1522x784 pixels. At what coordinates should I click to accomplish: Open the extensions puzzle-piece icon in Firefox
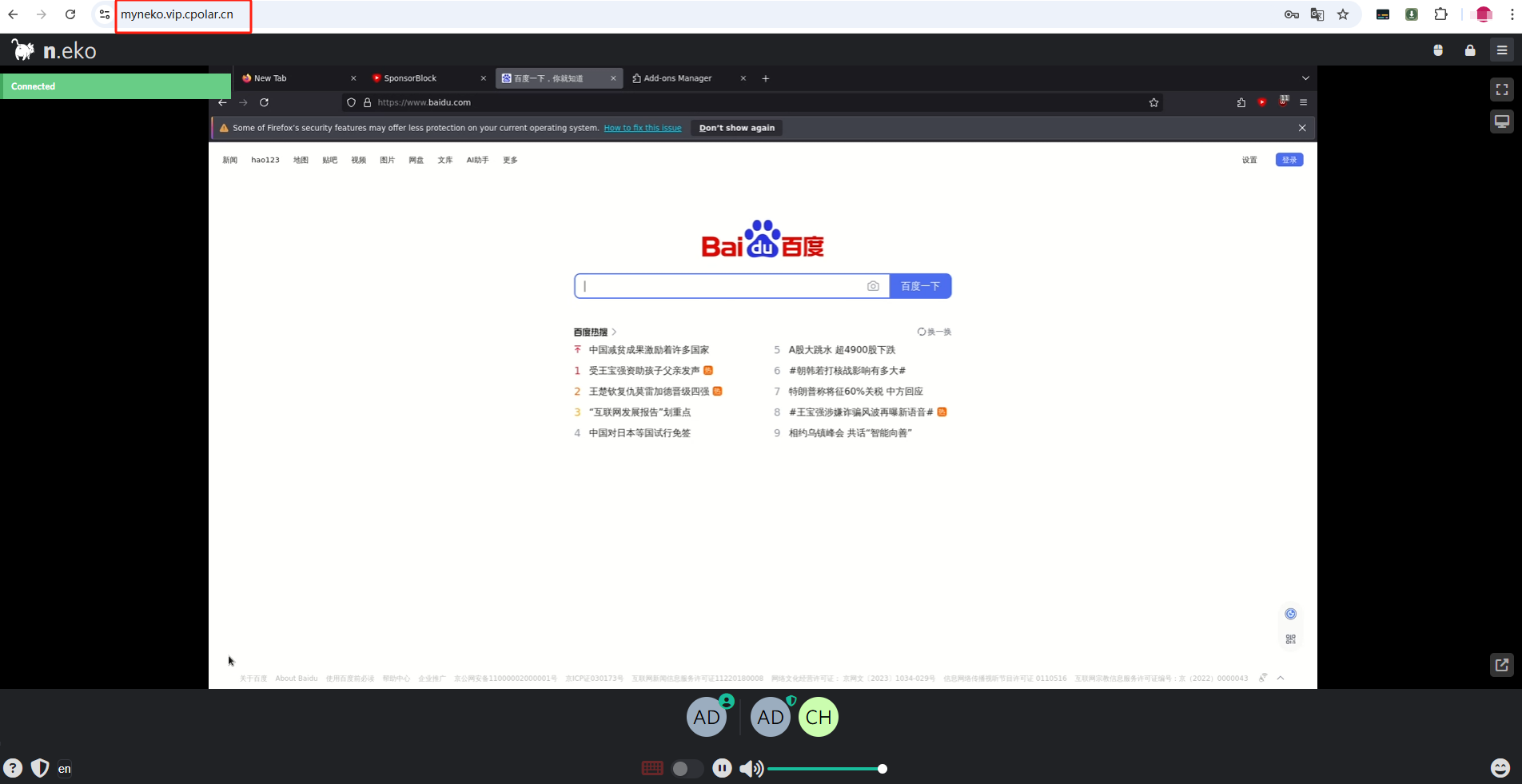(x=1241, y=102)
